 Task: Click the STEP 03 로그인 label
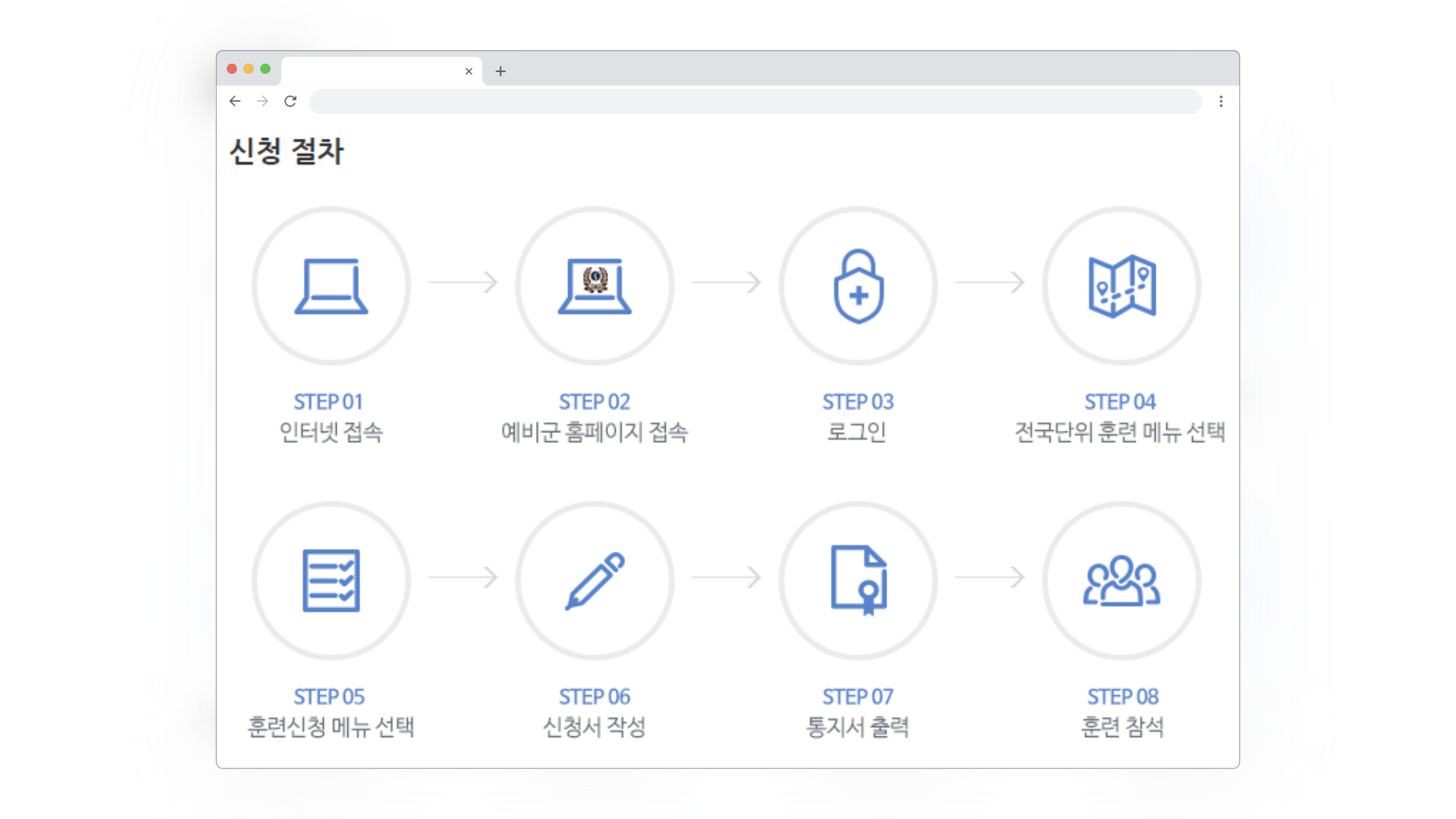tap(857, 432)
